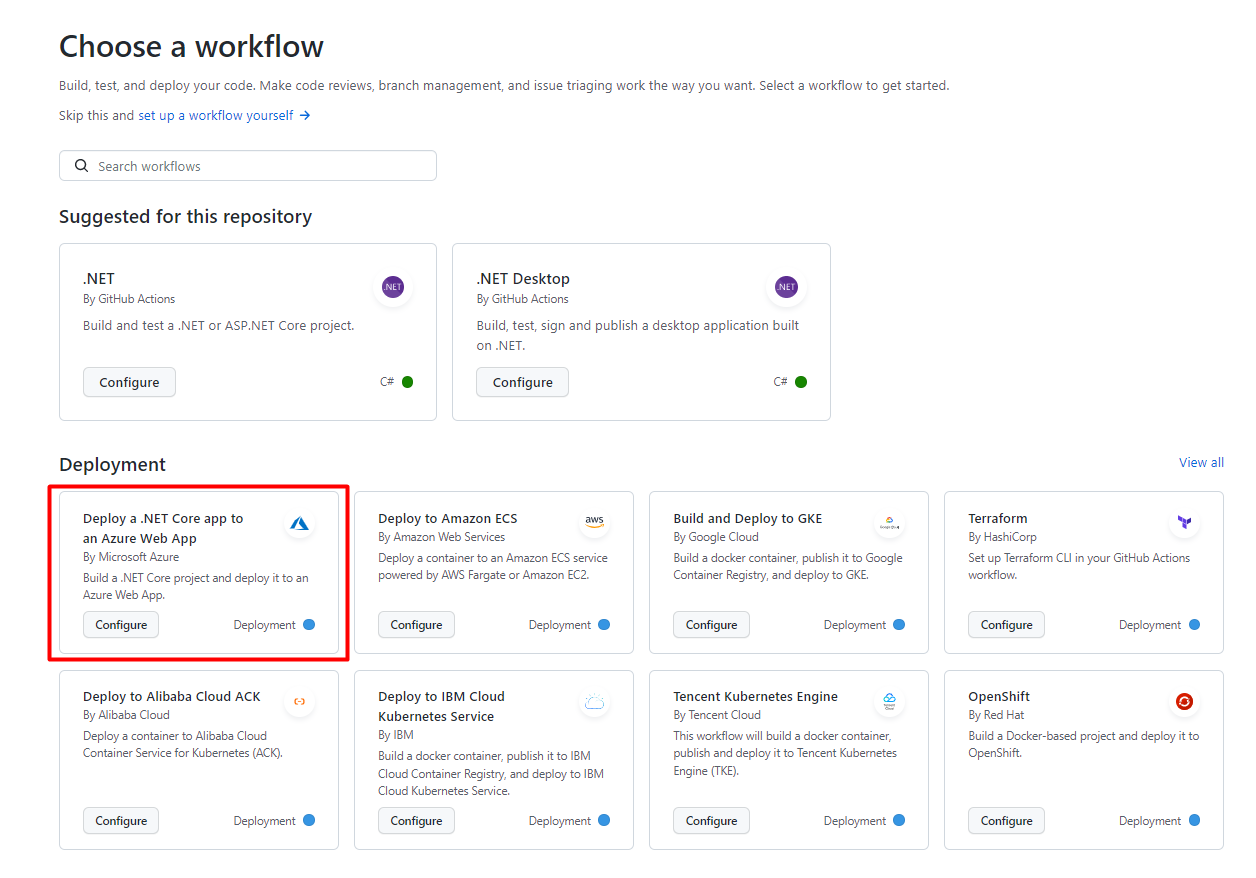The height and width of the screenshot is (878, 1256).
Task: Click 'By Alibaba Cloud' text
Action: (x=126, y=715)
